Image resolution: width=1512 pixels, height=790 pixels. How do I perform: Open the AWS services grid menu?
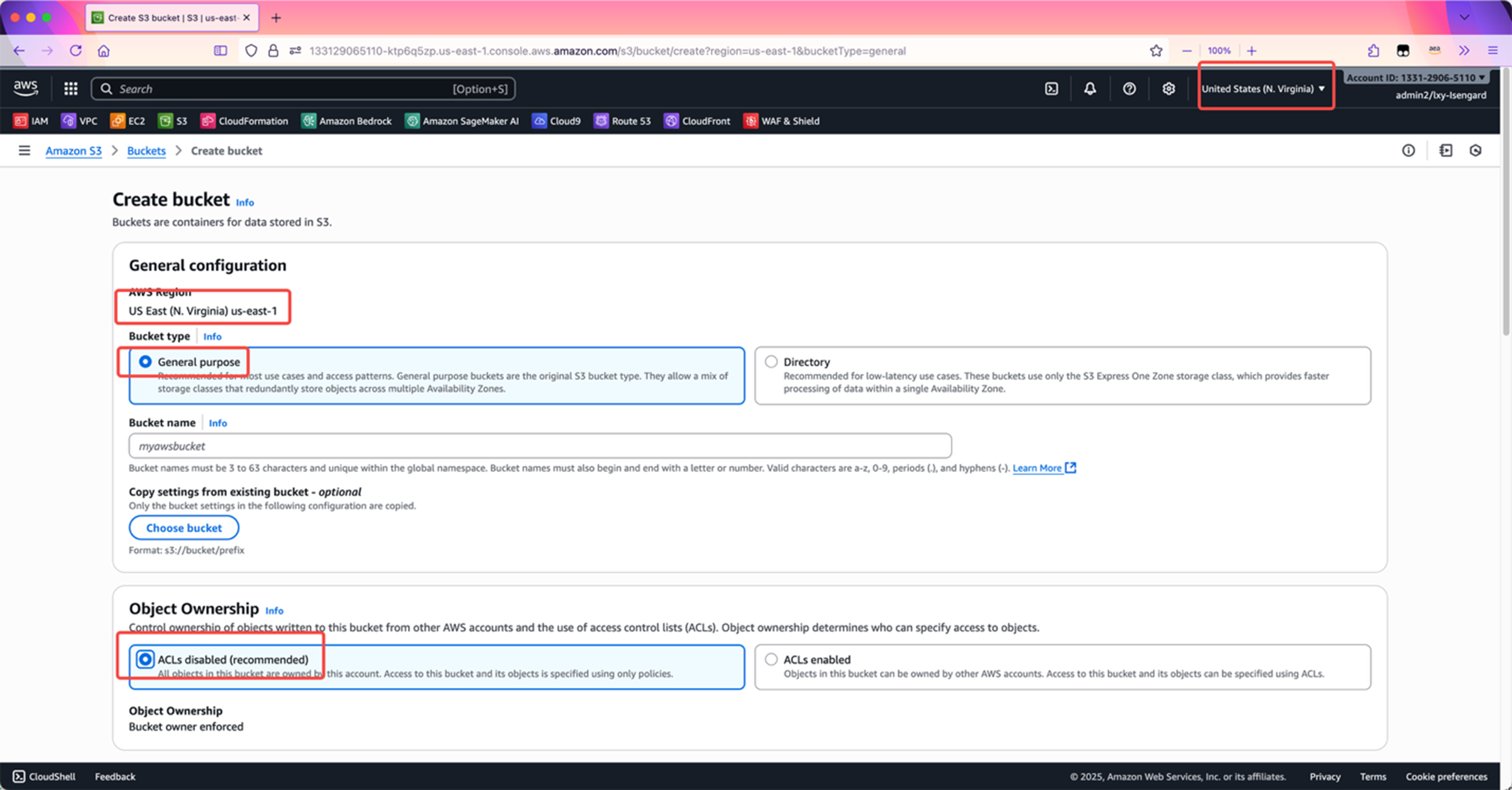coord(71,89)
